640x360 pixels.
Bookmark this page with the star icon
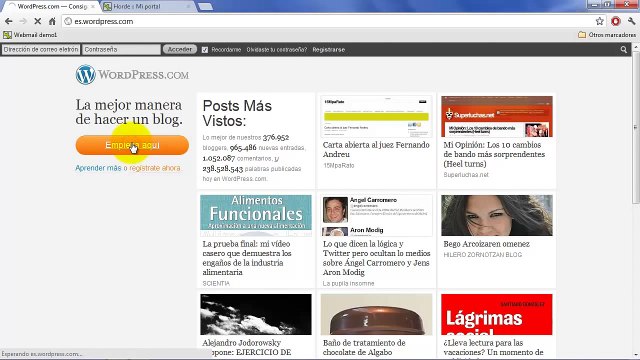click(x=599, y=21)
